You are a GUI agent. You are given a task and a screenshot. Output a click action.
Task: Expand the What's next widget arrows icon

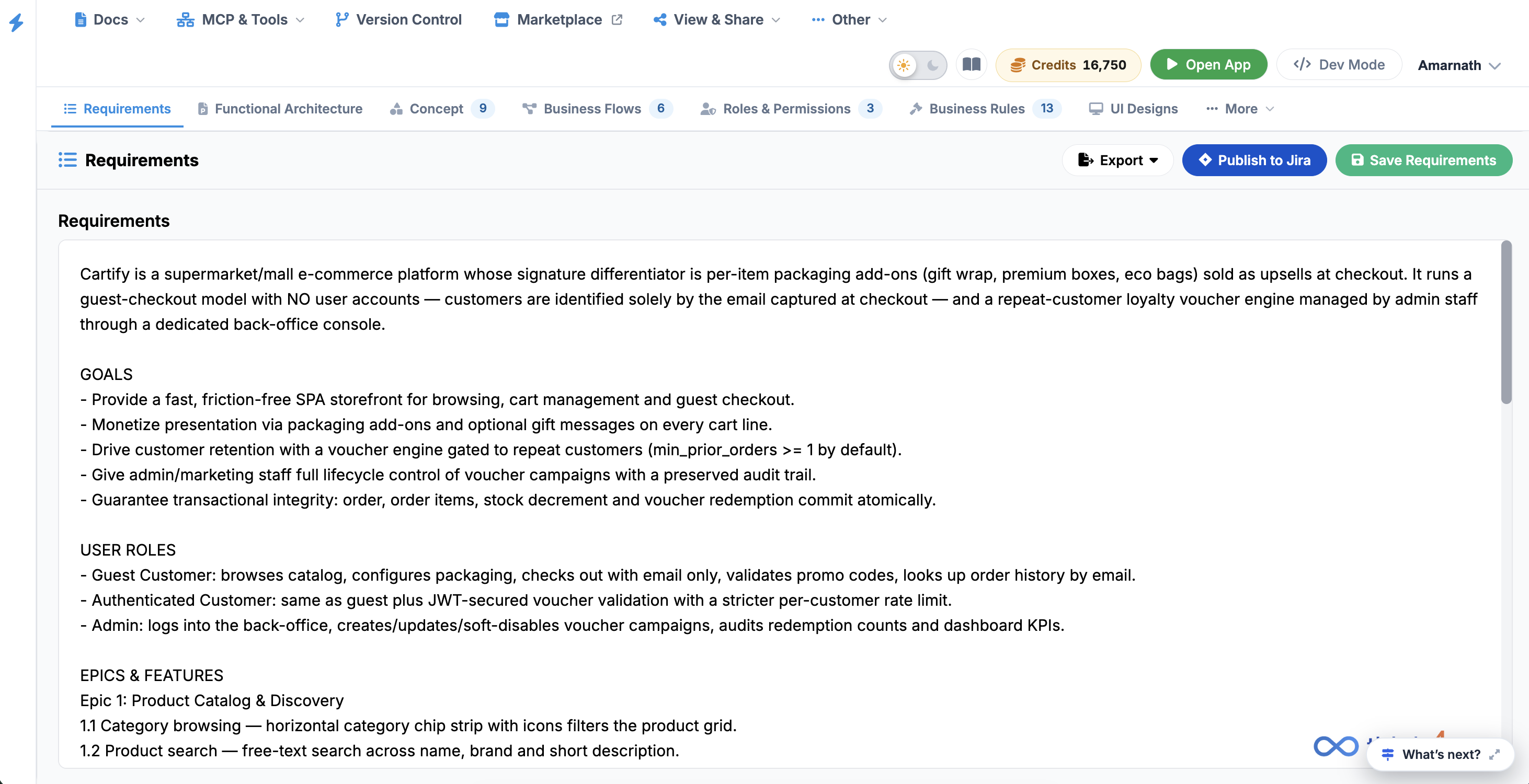pos(1494,754)
